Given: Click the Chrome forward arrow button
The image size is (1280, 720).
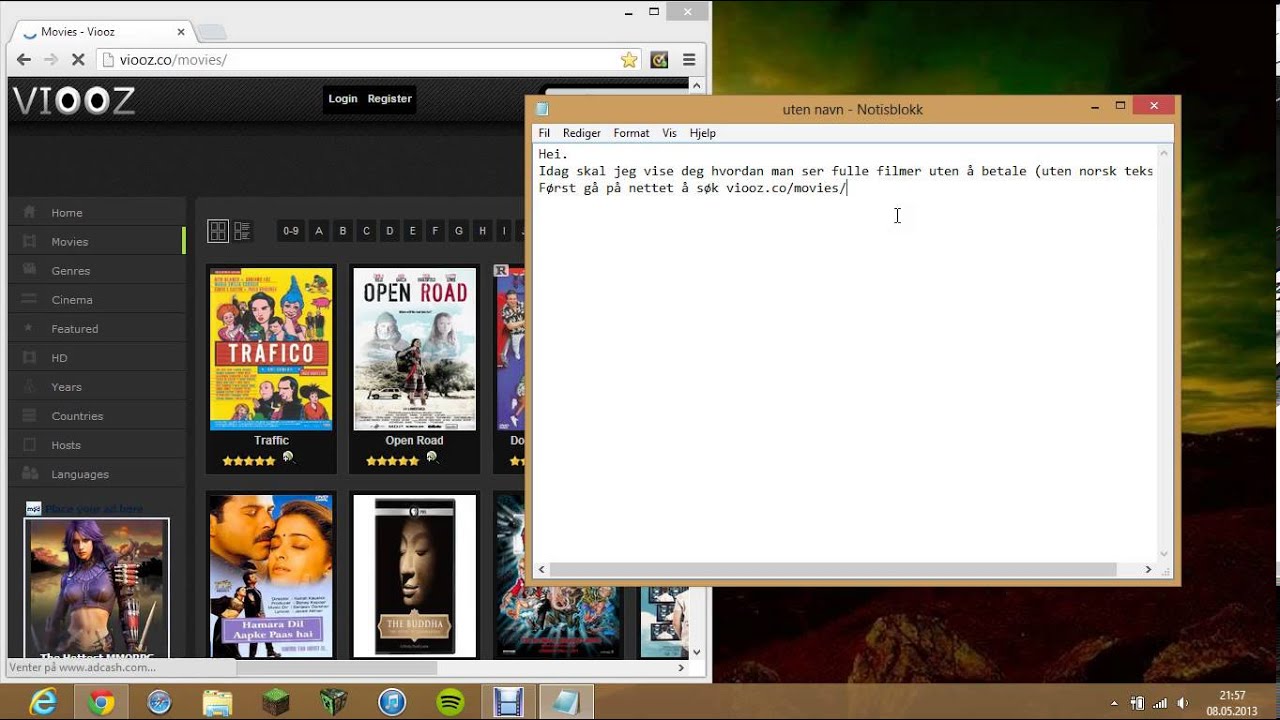Looking at the screenshot, I should point(51,60).
